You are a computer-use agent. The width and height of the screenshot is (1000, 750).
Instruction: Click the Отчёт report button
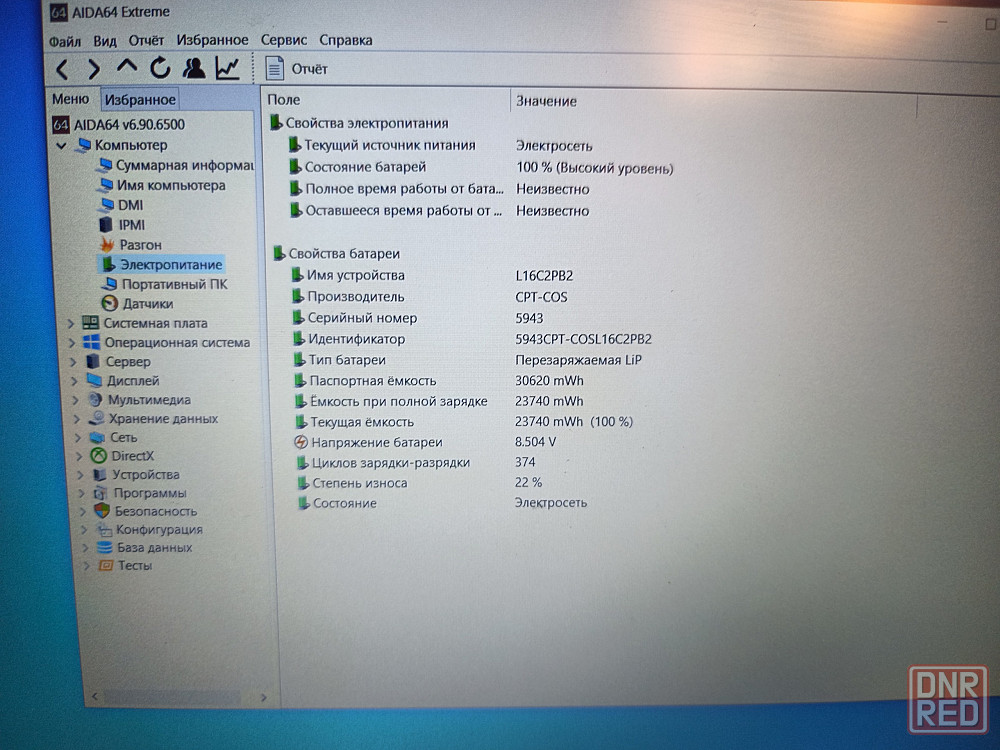(x=298, y=69)
